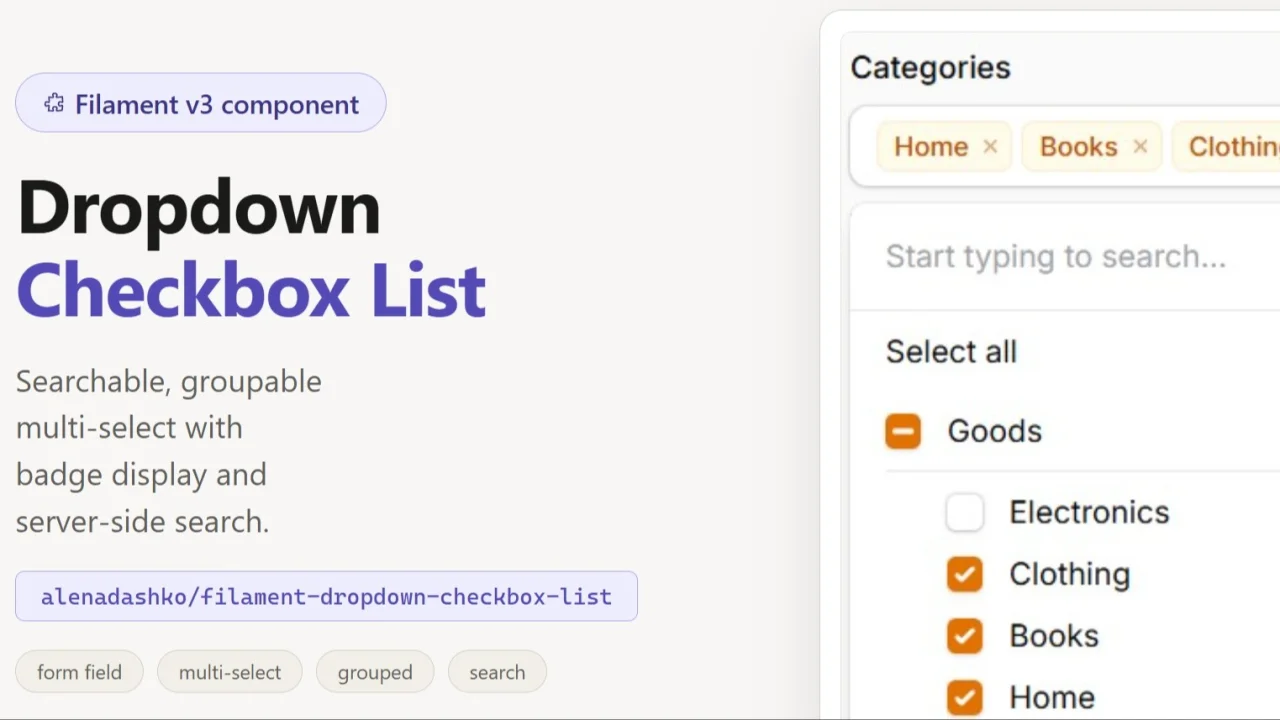Click the Books option label in list

1054,636
